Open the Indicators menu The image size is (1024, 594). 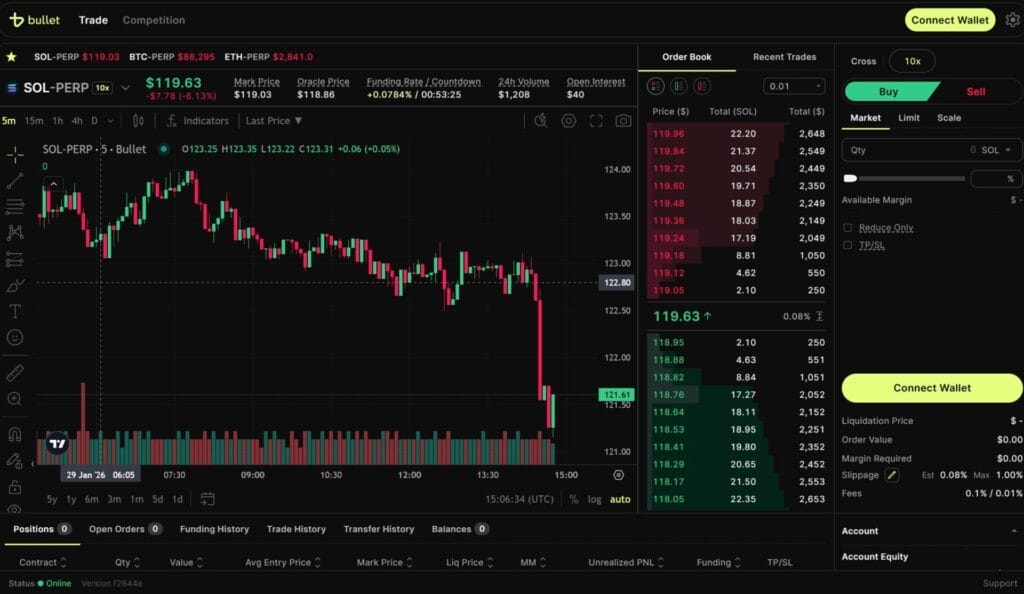[x=197, y=121]
